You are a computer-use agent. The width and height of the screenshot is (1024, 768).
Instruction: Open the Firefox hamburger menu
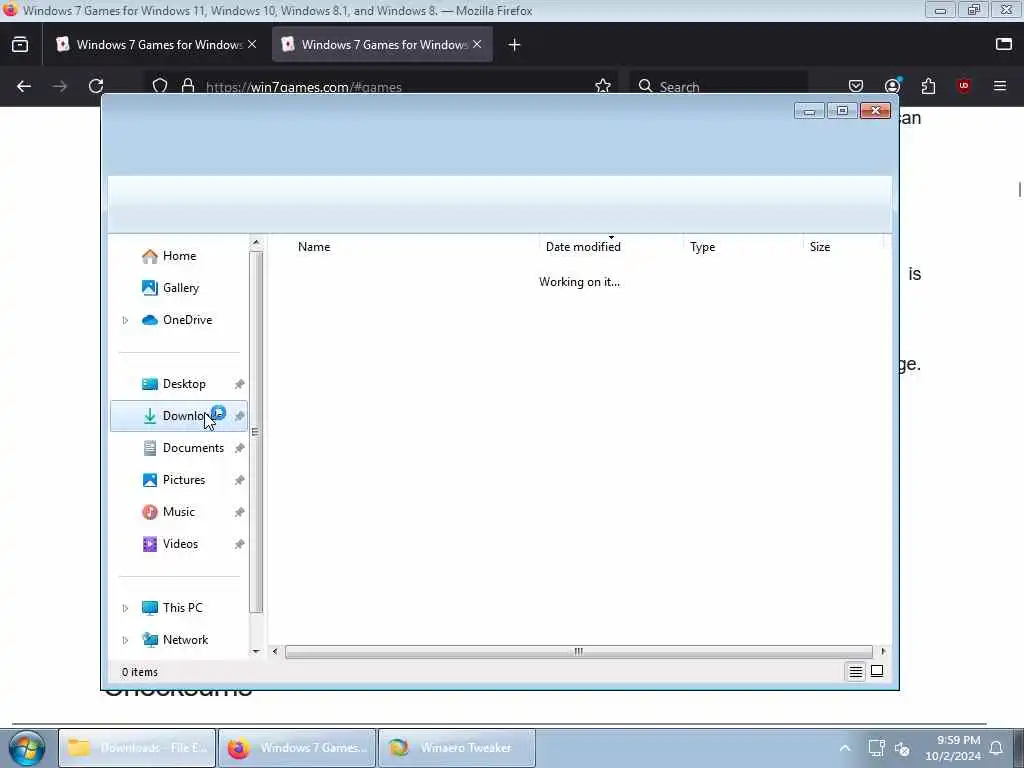1000,86
